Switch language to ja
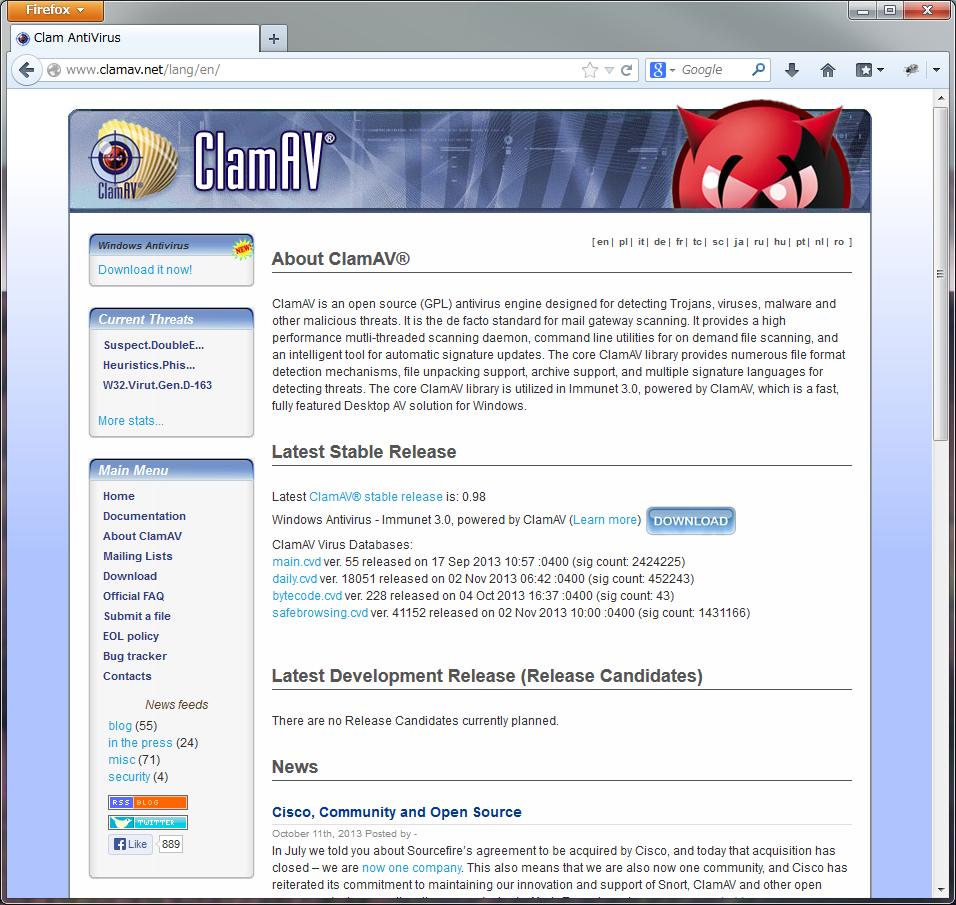Image resolution: width=956 pixels, height=905 pixels. point(739,243)
